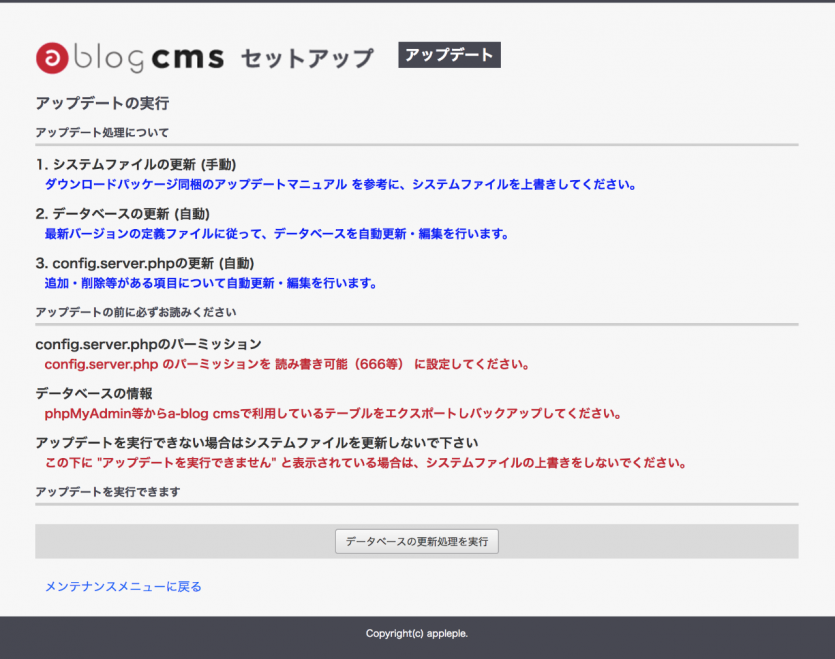Click the red a-blog cms logo icon

pos(52,59)
